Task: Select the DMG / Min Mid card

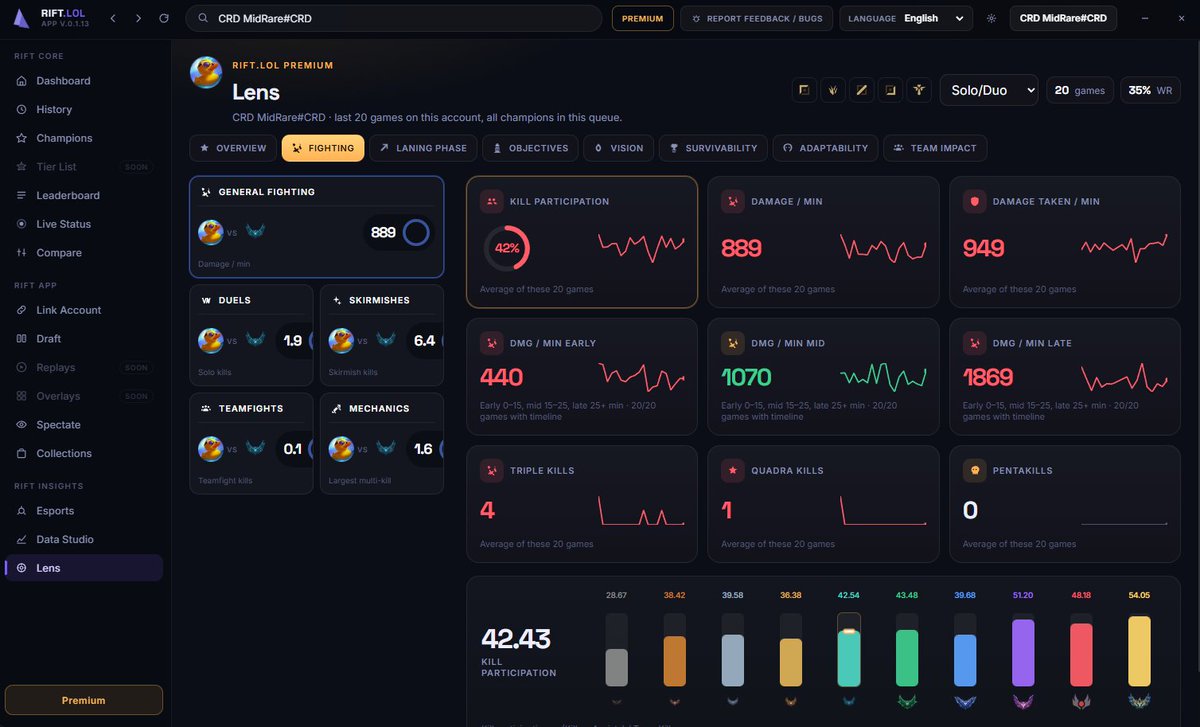Action: pos(823,376)
